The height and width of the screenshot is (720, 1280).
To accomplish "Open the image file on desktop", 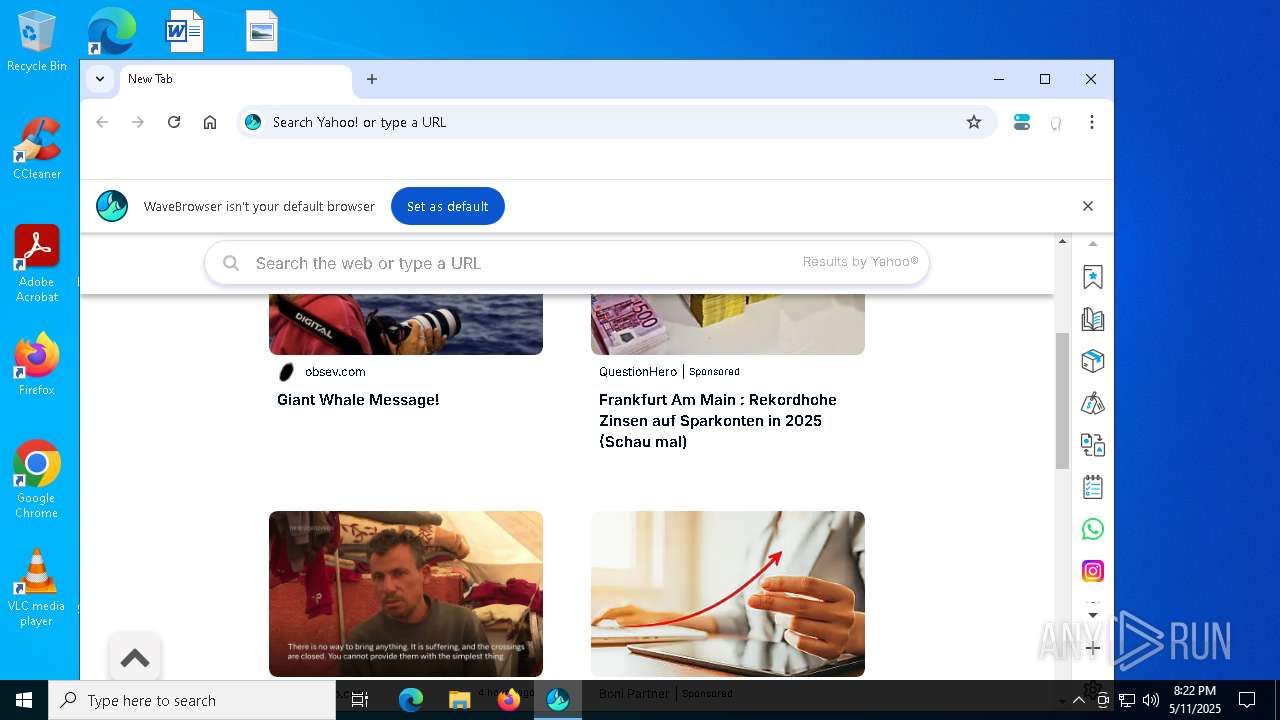I will [262, 31].
